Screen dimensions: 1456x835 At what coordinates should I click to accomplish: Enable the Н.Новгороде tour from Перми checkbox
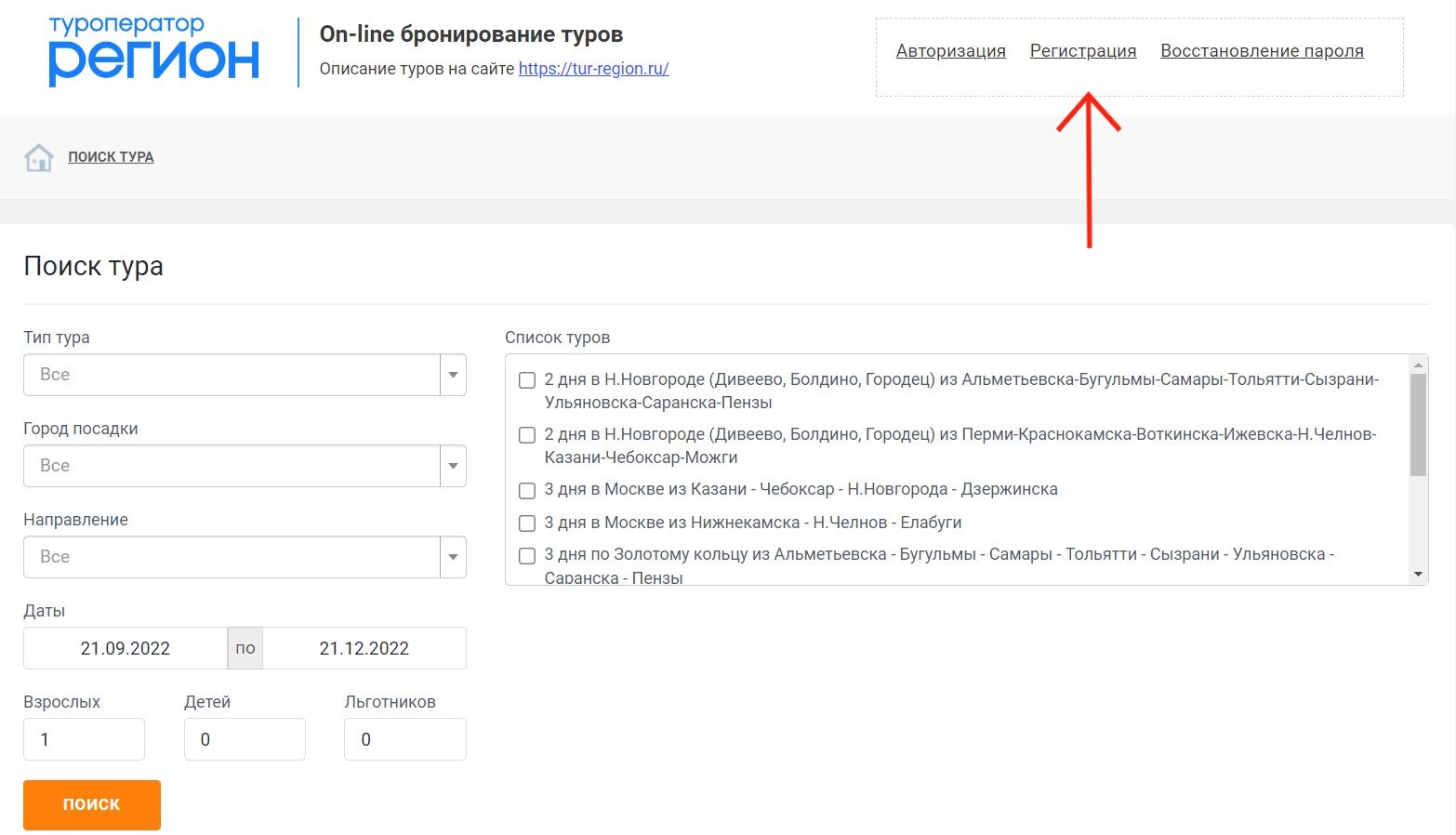(x=527, y=435)
